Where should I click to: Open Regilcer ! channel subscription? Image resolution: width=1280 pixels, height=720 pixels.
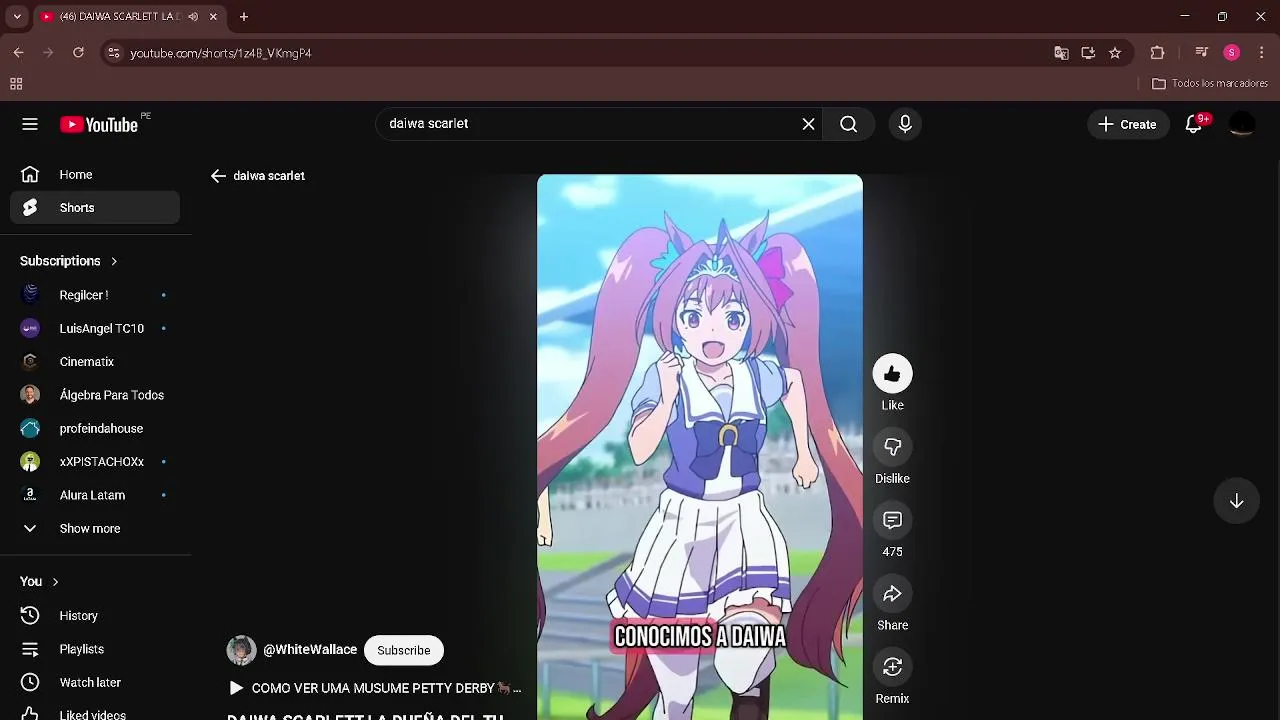95,295
